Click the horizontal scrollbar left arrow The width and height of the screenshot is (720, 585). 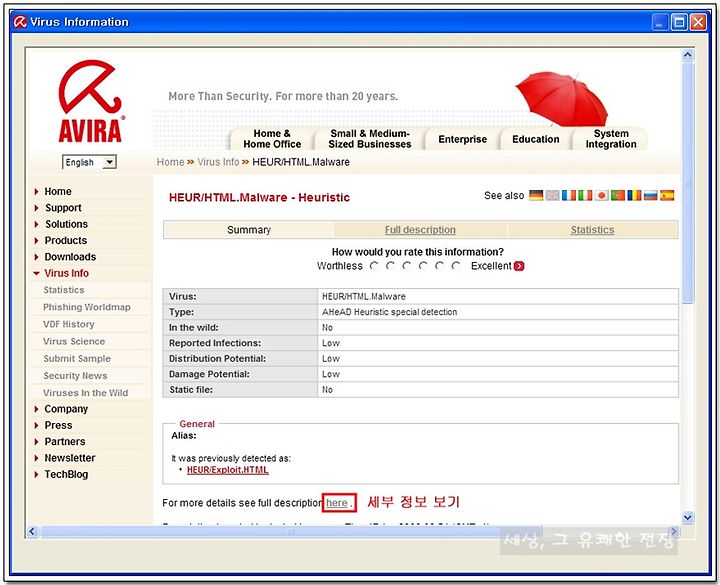[31, 532]
